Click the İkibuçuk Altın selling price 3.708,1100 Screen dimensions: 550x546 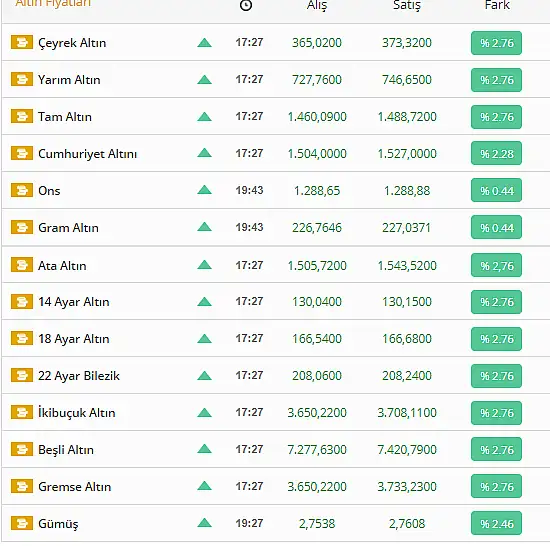click(407, 413)
